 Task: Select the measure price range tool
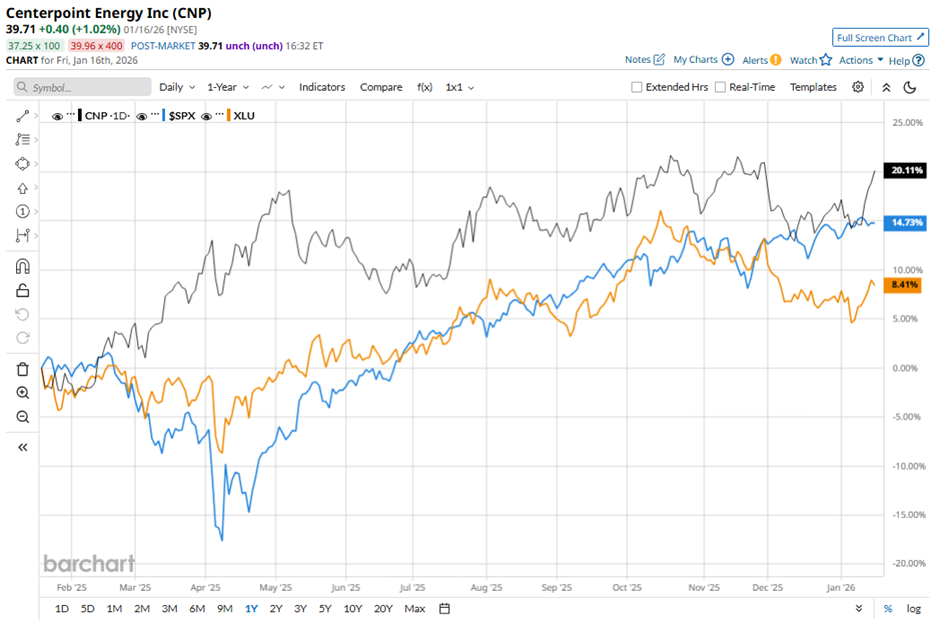[x=22, y=235]
